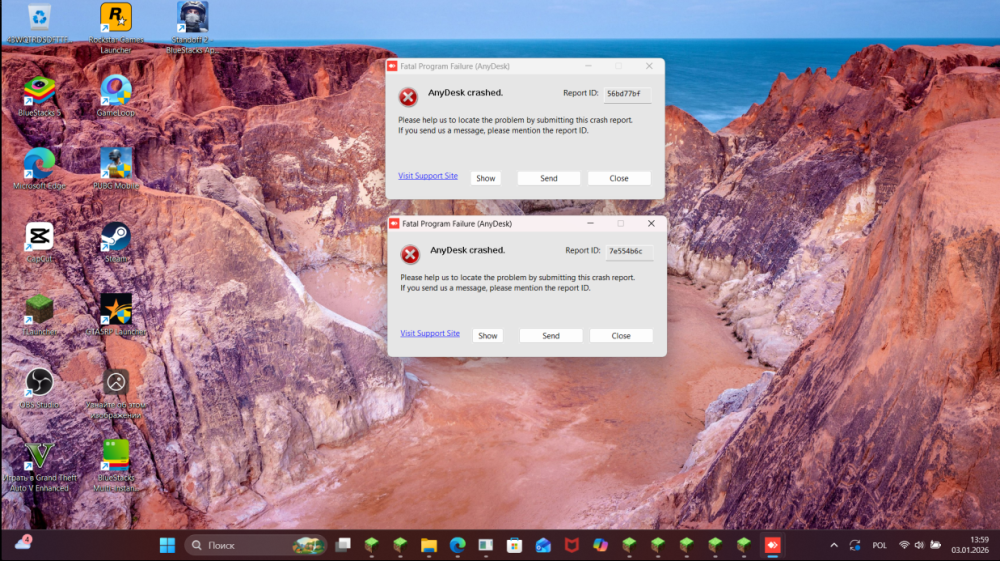Screen dimensions: 1000x561
Task: Open the Spotlight 'Узнайте об этом изображении' icon
Action: click(115, 393)
